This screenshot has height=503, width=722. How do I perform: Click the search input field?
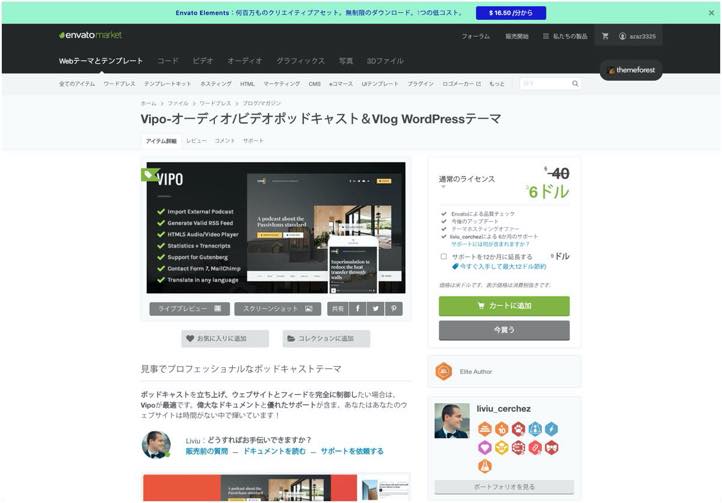tap(545, 83)
